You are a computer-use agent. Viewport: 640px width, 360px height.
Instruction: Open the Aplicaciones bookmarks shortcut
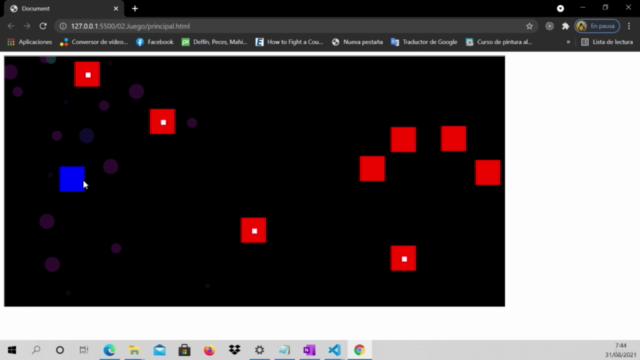[x=30, y=42]
